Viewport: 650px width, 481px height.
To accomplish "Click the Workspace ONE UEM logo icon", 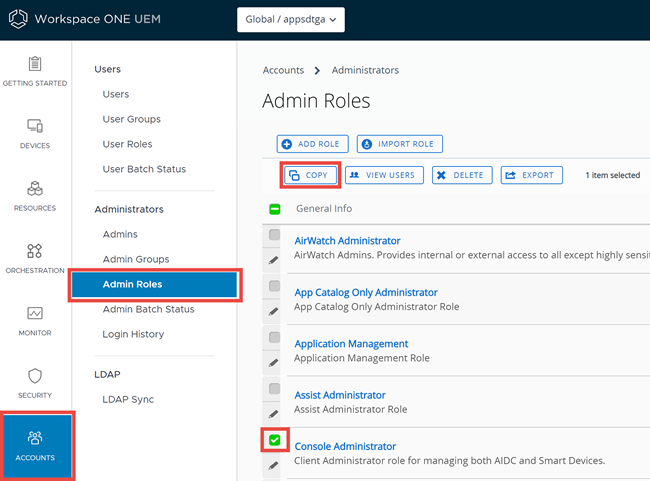I will point(18,19).
